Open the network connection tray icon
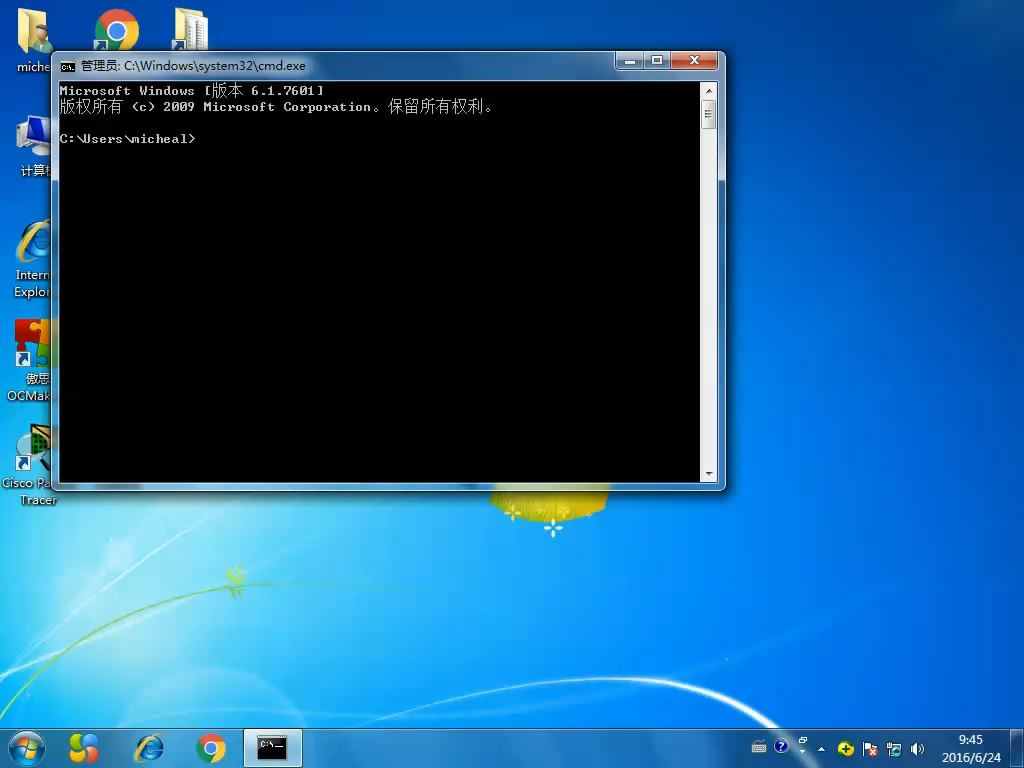 tap(894, 749)
